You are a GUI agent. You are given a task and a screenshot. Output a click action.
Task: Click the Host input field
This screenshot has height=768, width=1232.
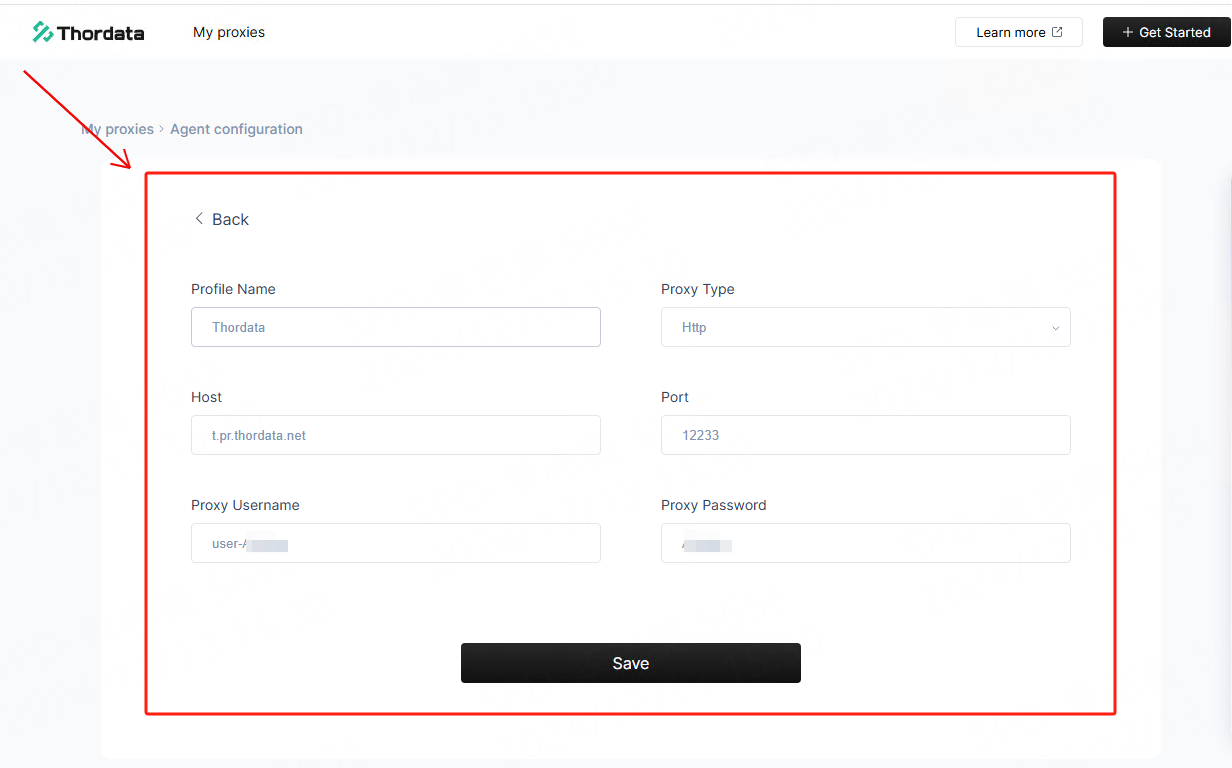(396, 435)
